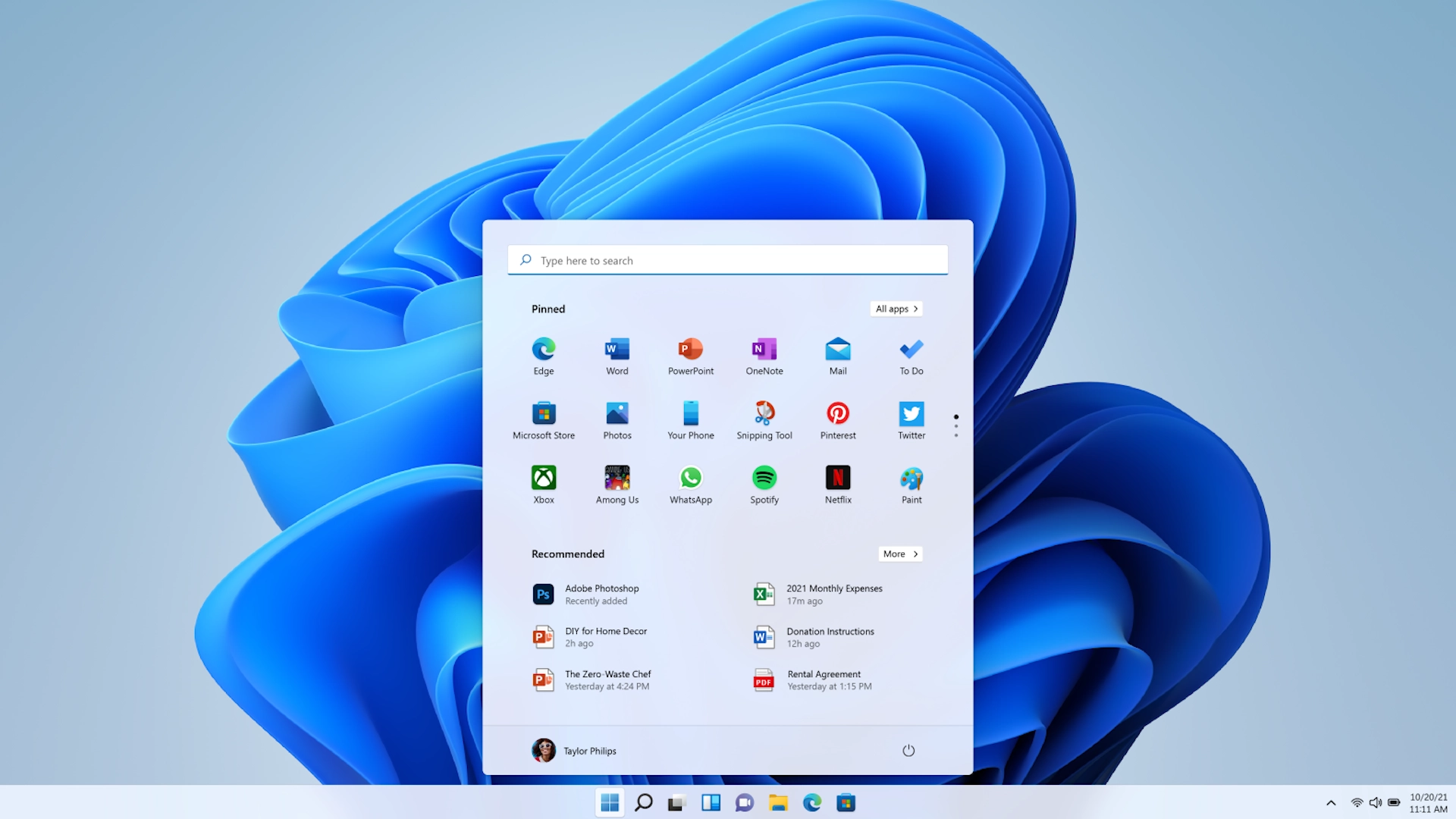Launch Microsoft Edge from the taskbar
The width and height of the screenshot is (1456, 819).
pos(812,802)
